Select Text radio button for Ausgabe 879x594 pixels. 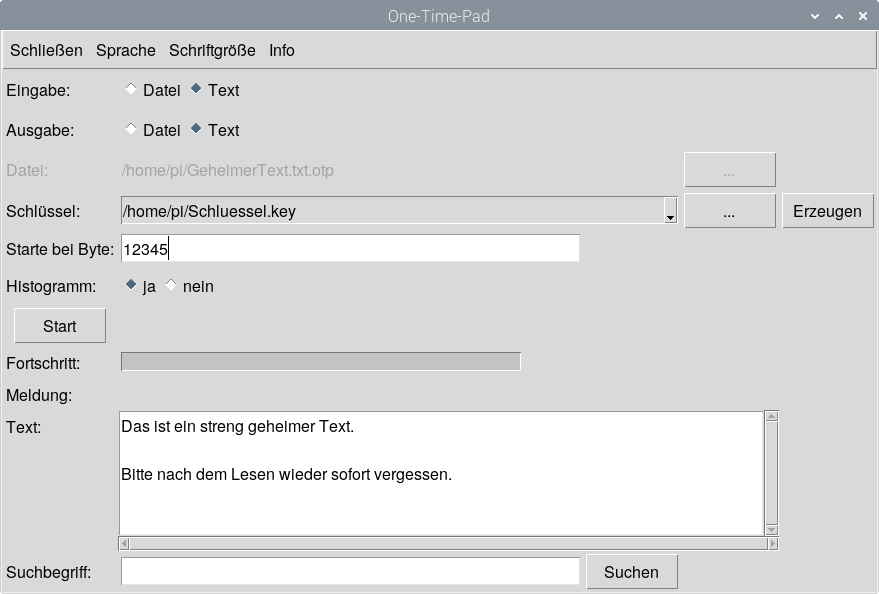pyautogui.click(x=196, y=130)
